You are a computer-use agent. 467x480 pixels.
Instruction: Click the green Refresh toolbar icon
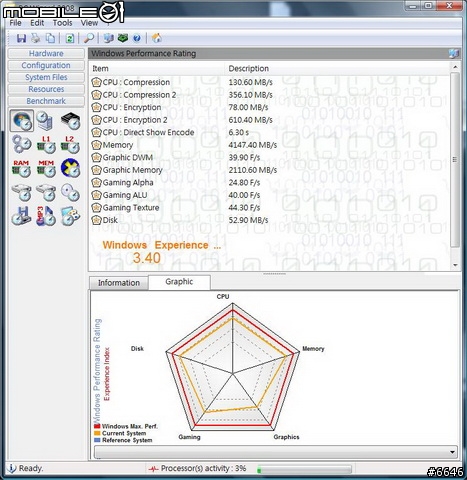pyautogui.click(x=70, y=38)
